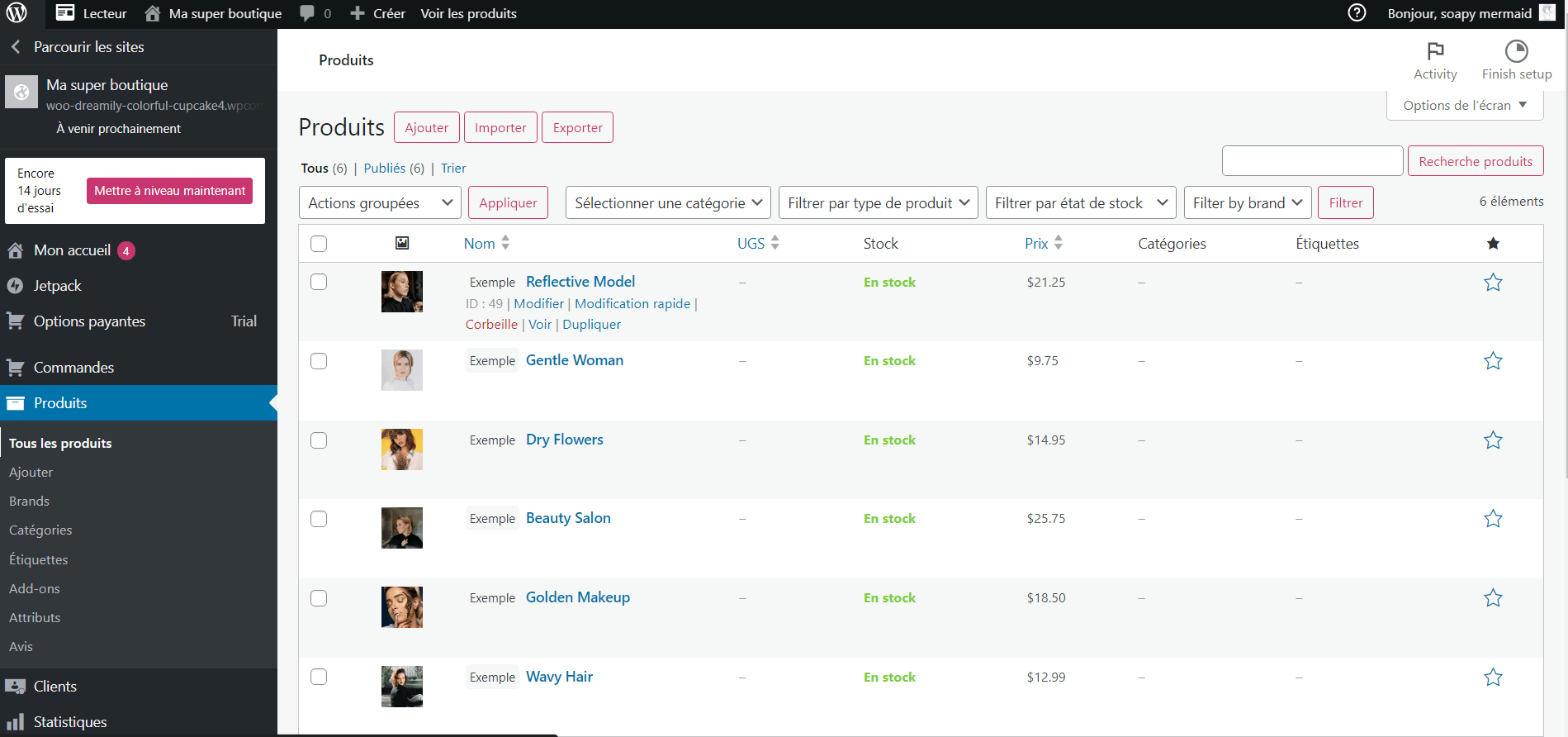Open the help question mark icon

coord(1357,13)
